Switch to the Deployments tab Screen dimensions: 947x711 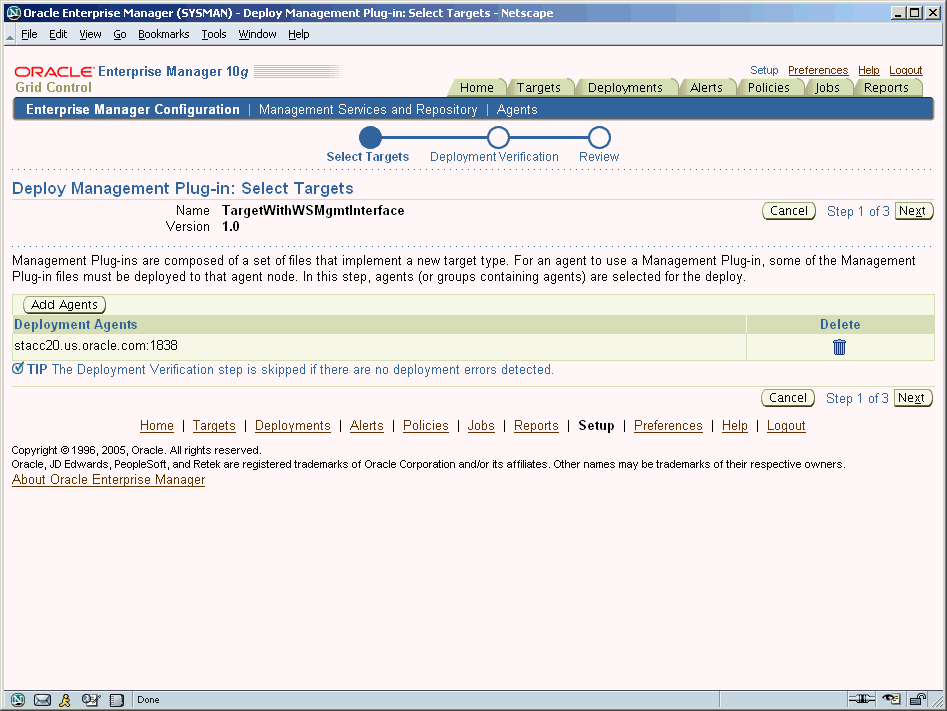tap(625, 88)
